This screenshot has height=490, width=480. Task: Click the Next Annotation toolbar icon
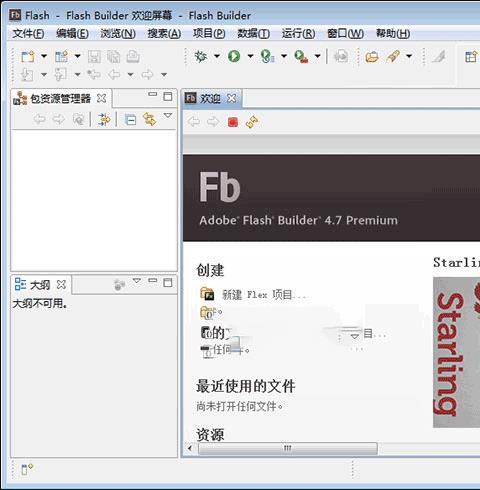tap(27, 75)
